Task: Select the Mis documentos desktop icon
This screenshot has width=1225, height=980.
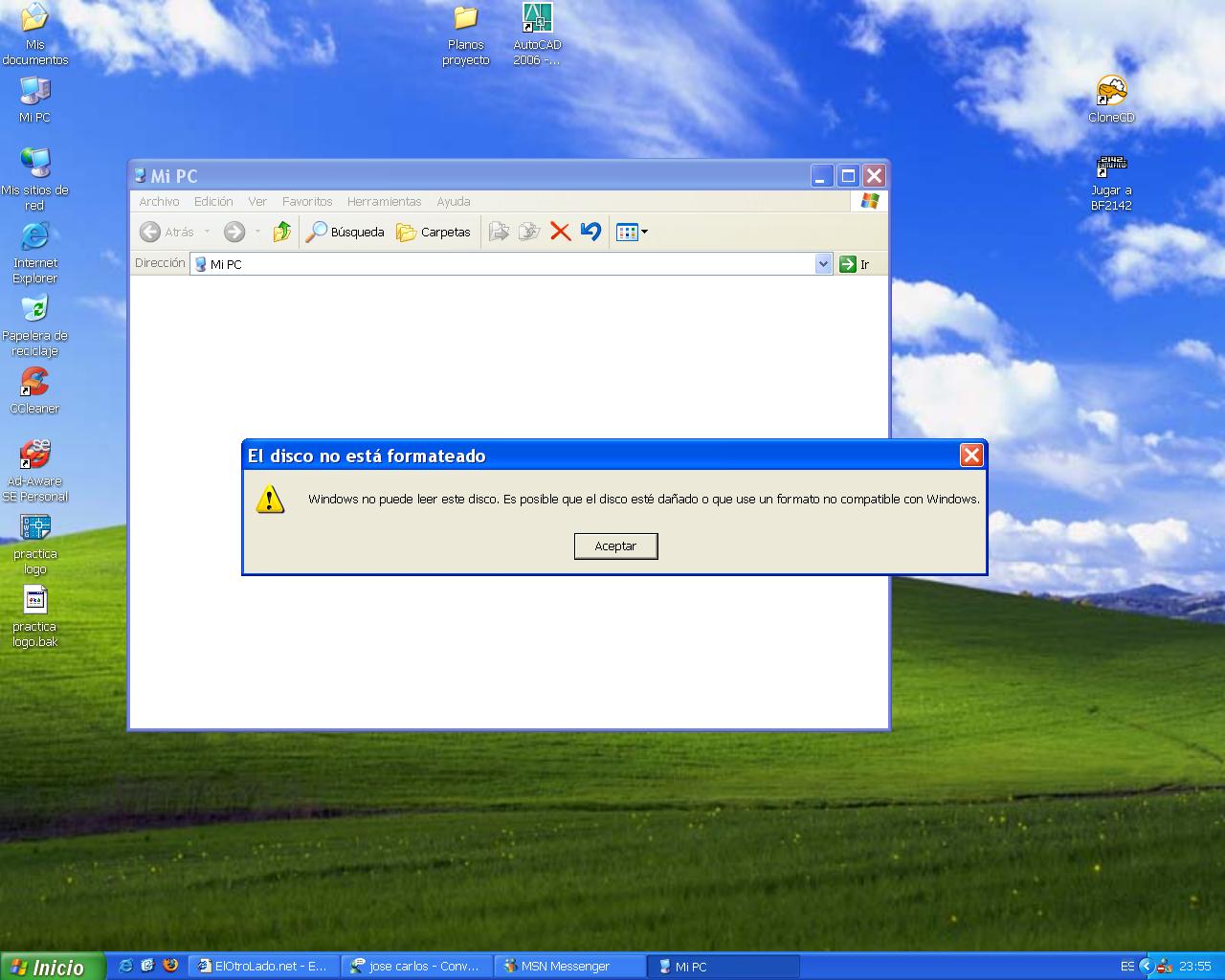Action: tap(34, 34)
